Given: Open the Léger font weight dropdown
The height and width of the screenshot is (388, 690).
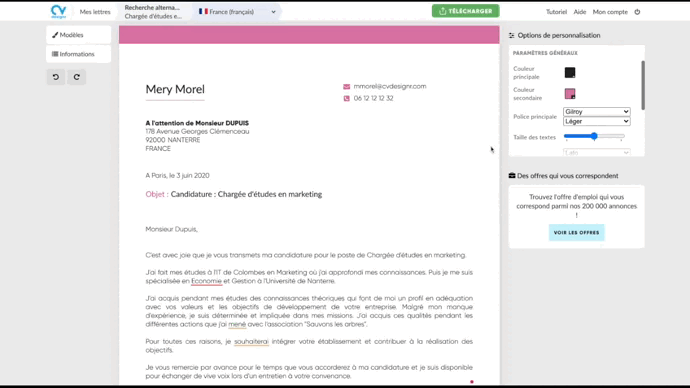Looking at the screenshot, I should pyautogui.click(x=596, y=121).
